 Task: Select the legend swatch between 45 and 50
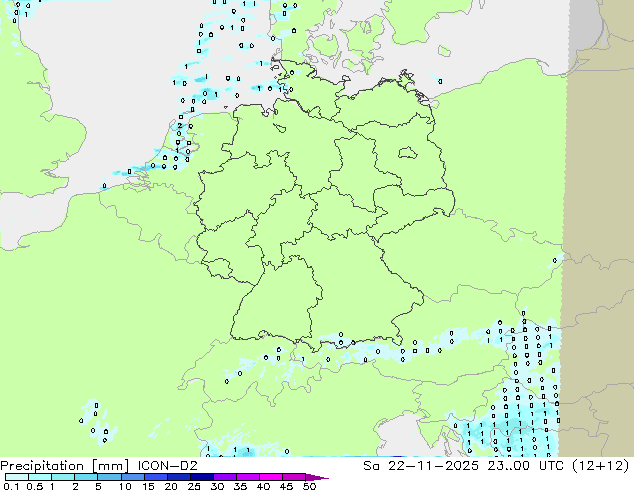(294, 477)
